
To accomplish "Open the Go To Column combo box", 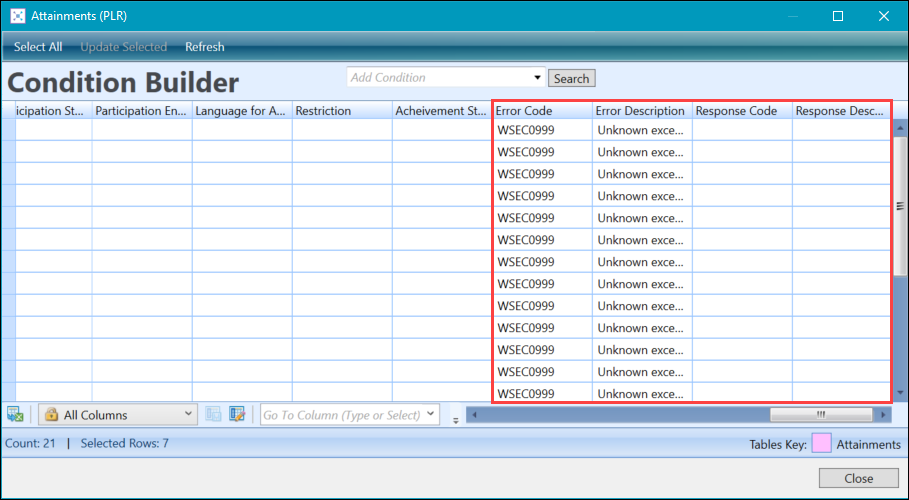I will 350,415.
